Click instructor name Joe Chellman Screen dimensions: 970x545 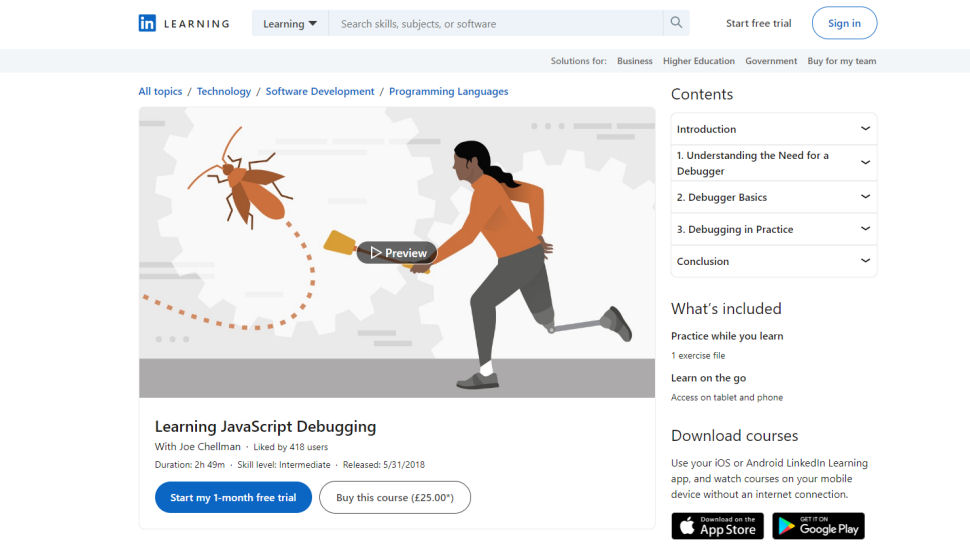point(210,447)
